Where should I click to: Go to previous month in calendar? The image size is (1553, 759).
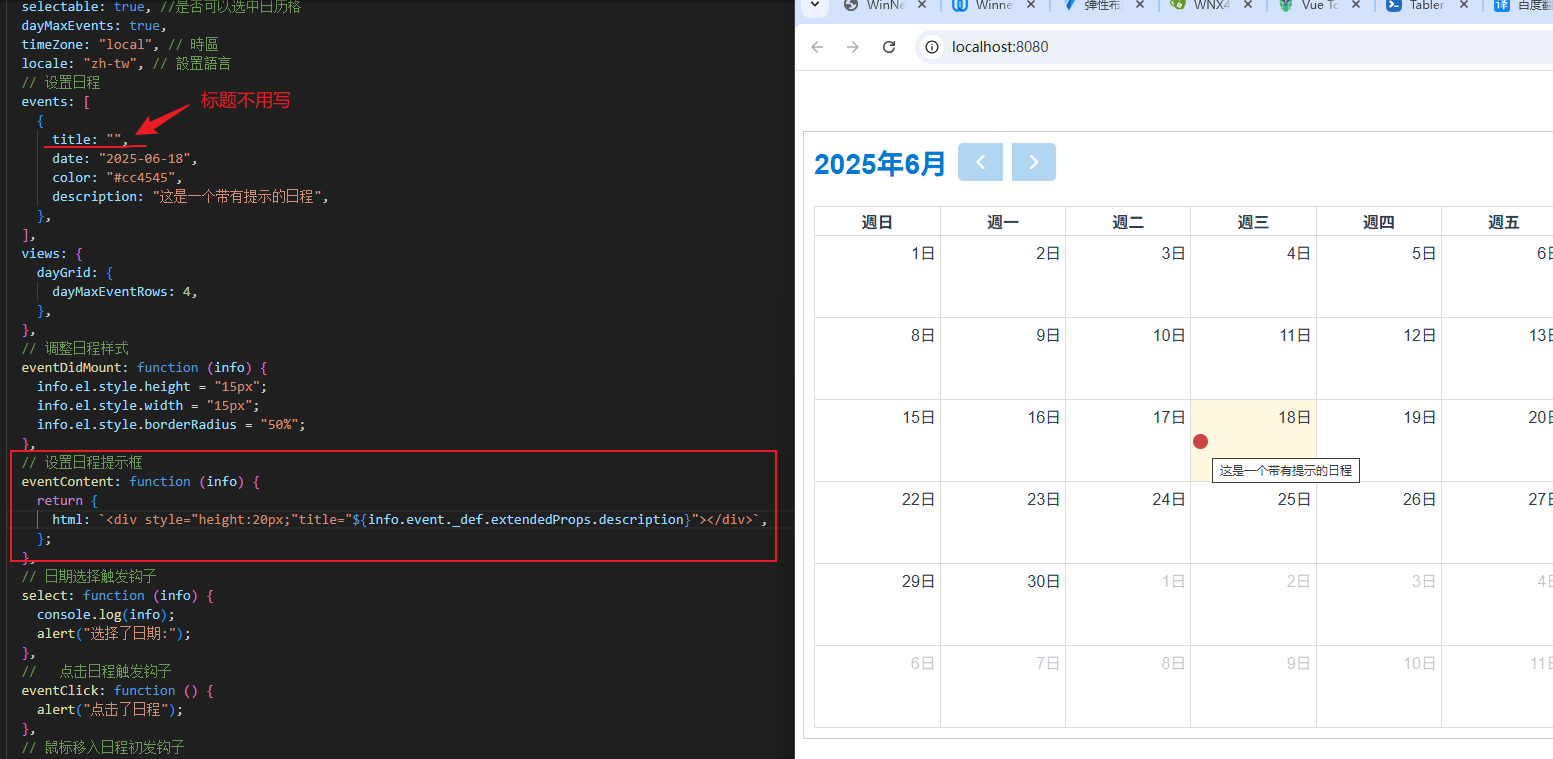point(981,162)
